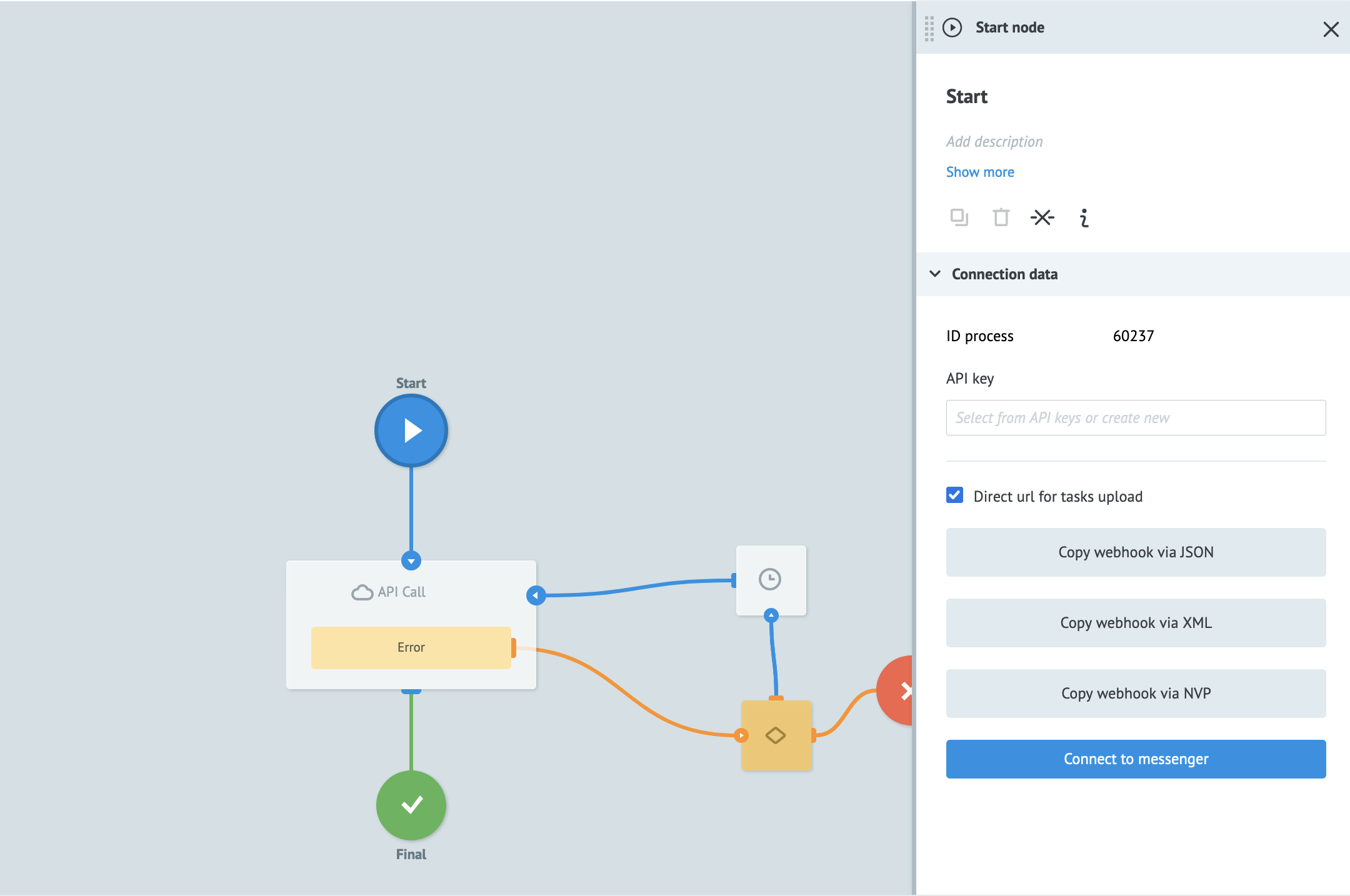Image resolution: width=1350 pixels, height=896 pixels.
Task: Open the node info icon
Action: 1084,217
